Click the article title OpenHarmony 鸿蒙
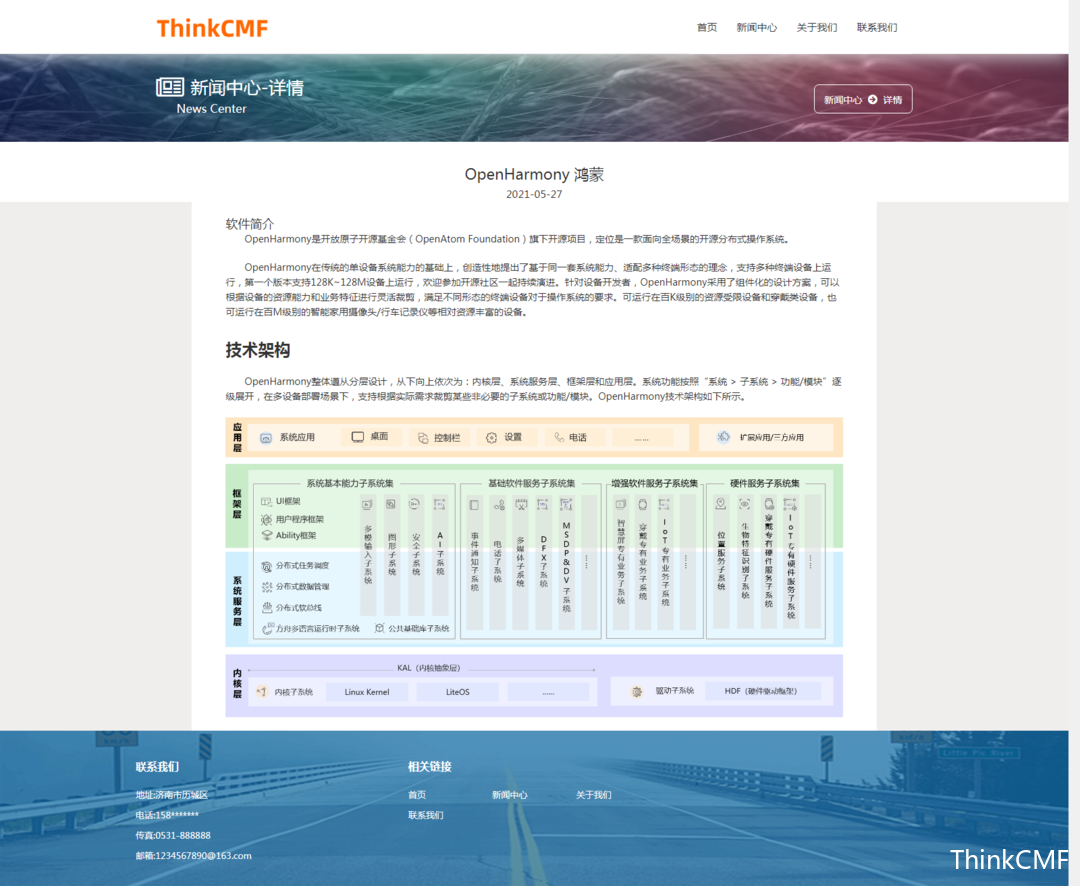The image size is (1080, 886). click(534, 174)
